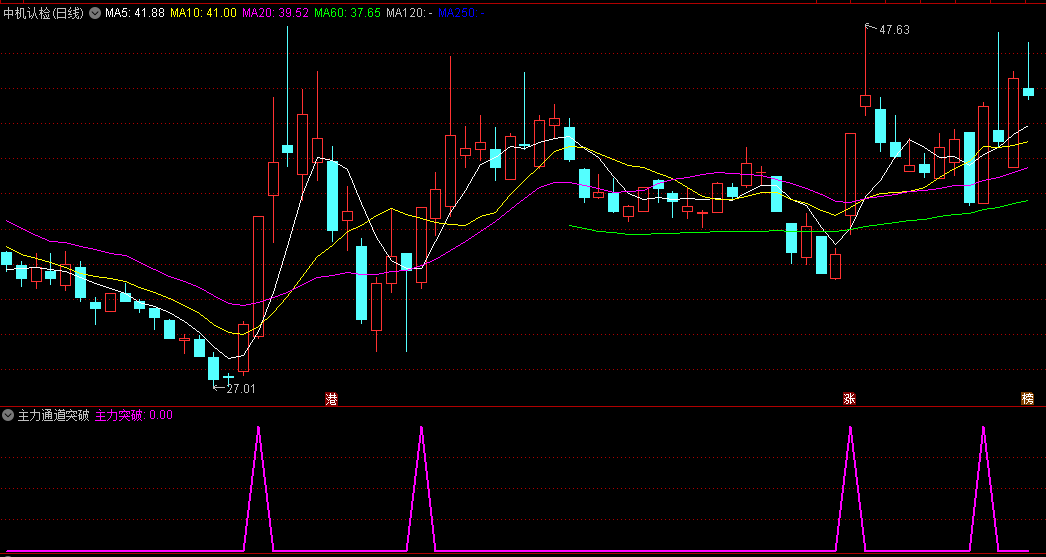Select the 主力通道突破 indicator name
The image size is (1046, 557).
(53, 415)
